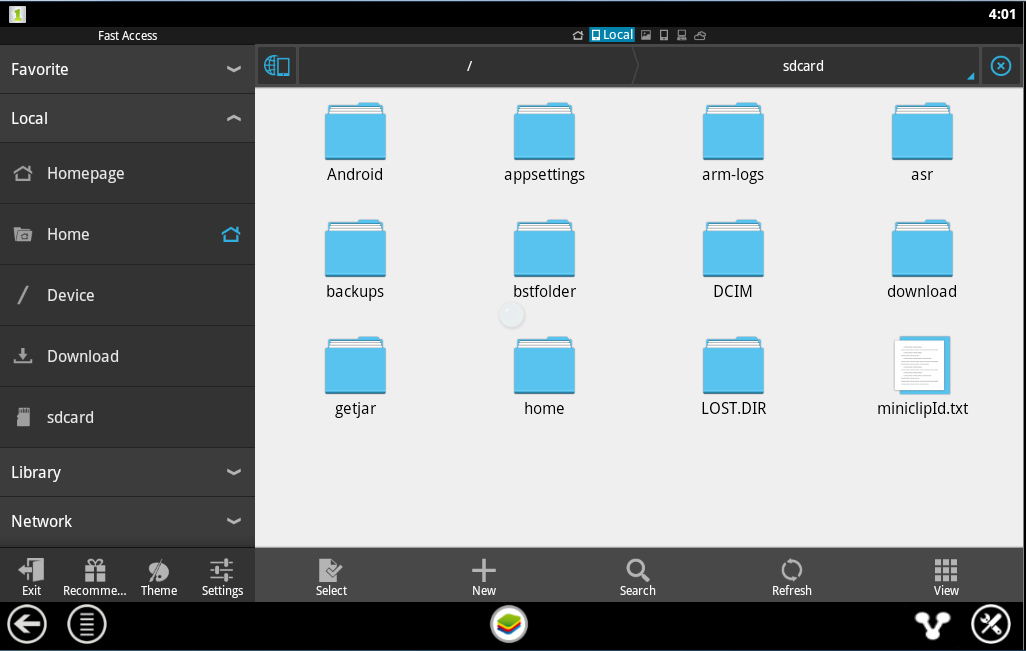Open the app Settings
The image size is (1026, 651).
tap(222, 577)
